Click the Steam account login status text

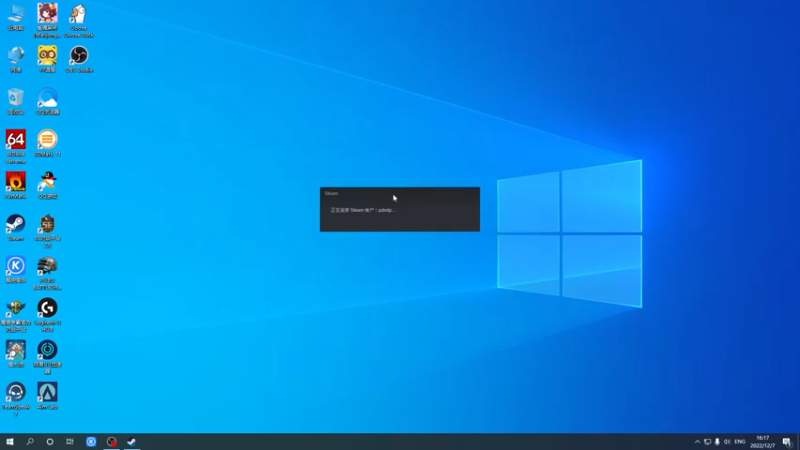point(363,210)
